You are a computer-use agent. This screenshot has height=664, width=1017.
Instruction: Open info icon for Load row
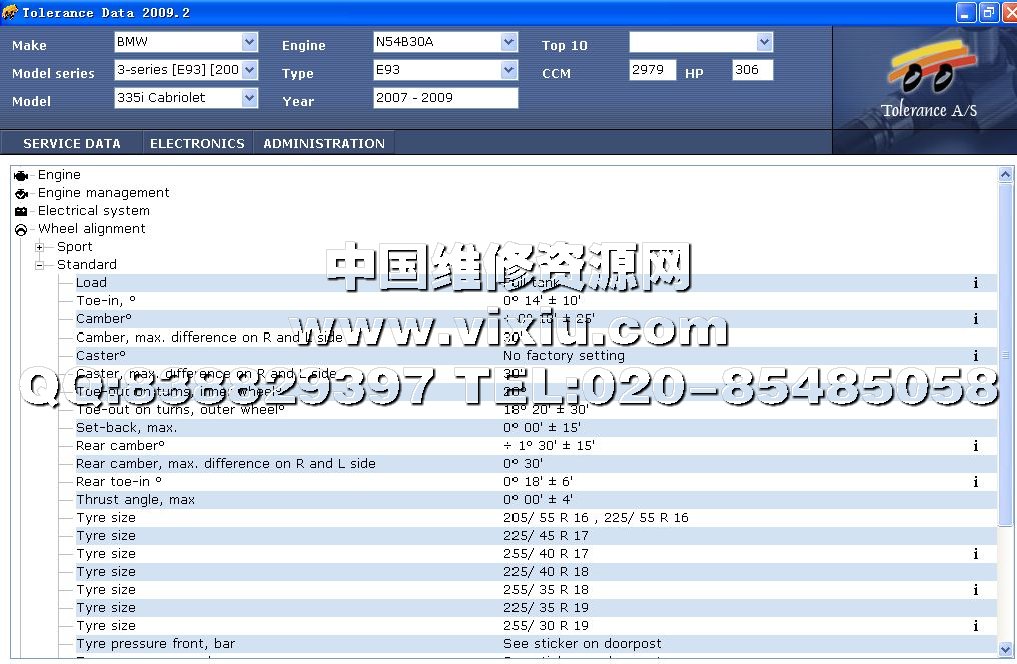point(976,283)
